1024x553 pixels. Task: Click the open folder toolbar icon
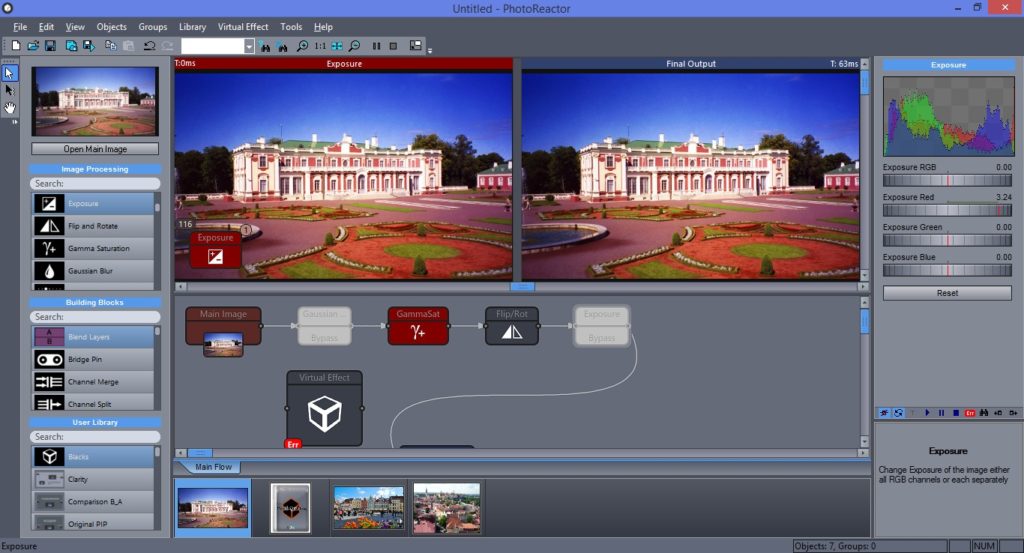(x=33, y=46)
